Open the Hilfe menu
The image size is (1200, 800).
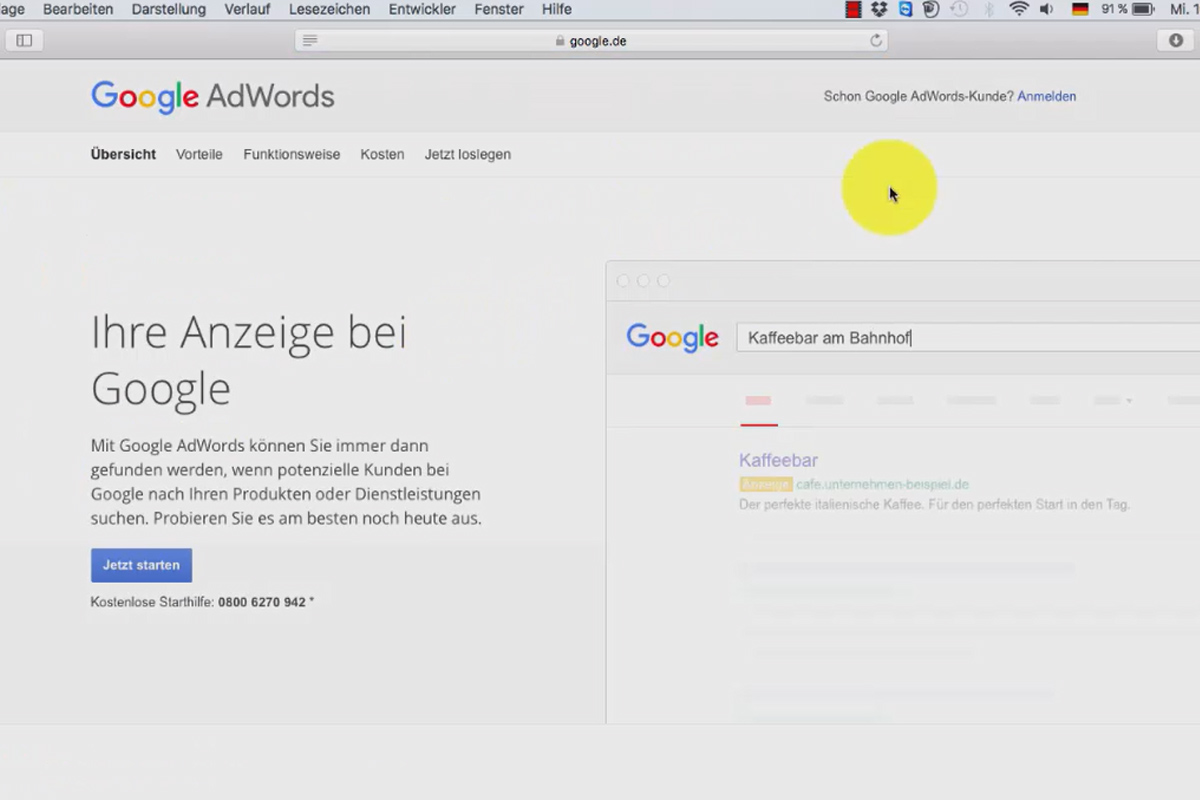click(x=557, y=9)
